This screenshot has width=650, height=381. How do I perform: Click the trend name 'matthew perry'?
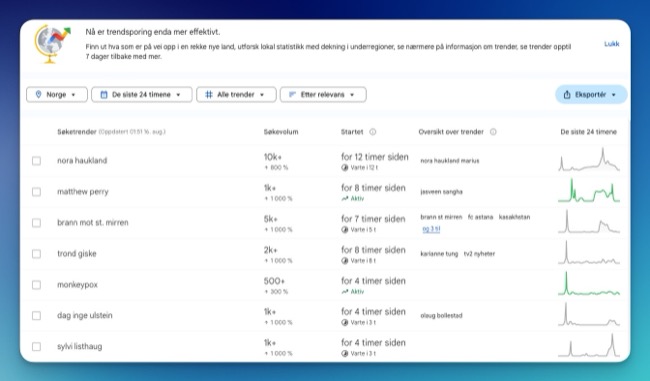coord(83,192)
